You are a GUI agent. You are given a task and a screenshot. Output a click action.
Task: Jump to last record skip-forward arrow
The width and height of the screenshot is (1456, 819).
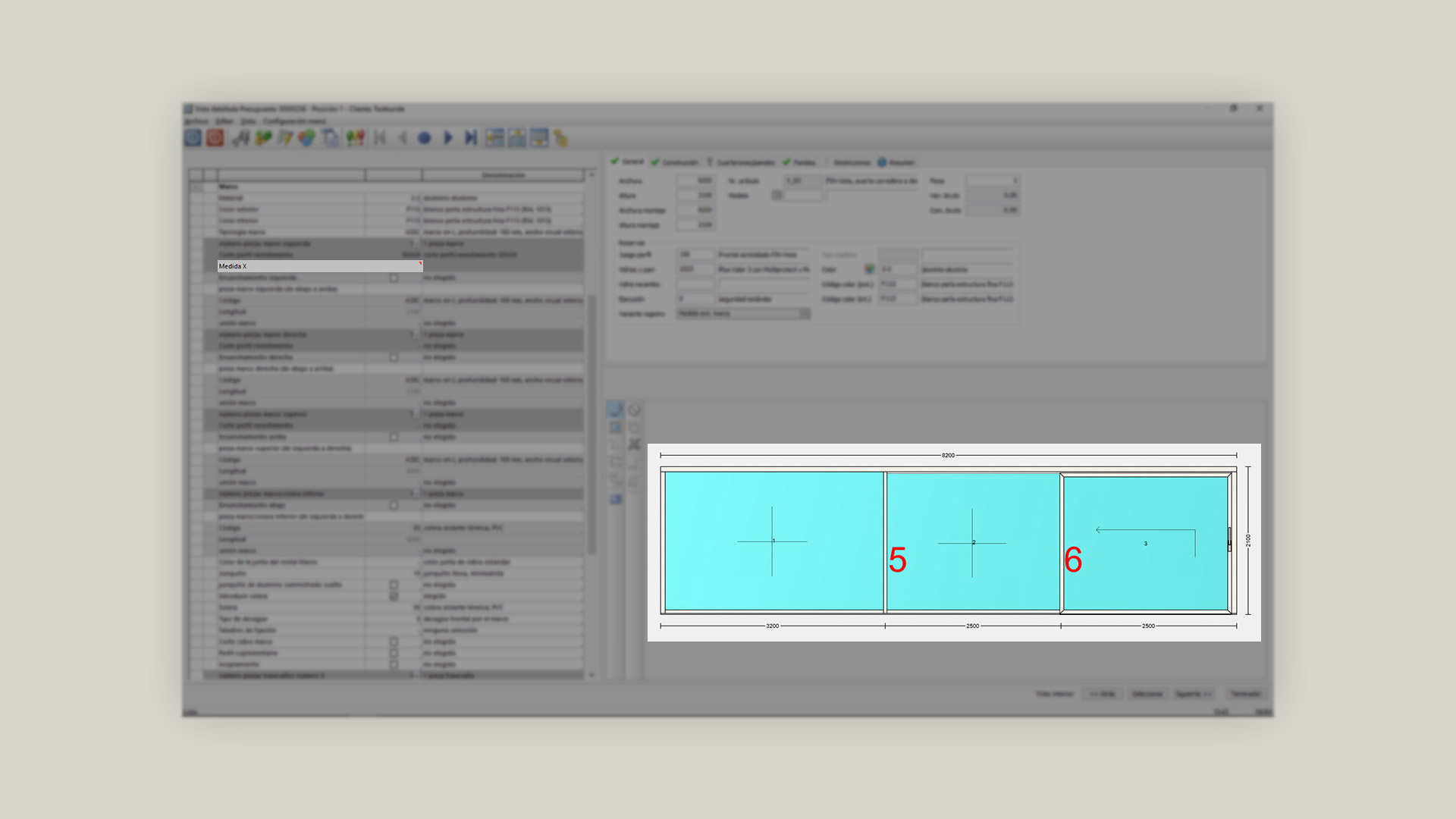click(x=471, y=138)
